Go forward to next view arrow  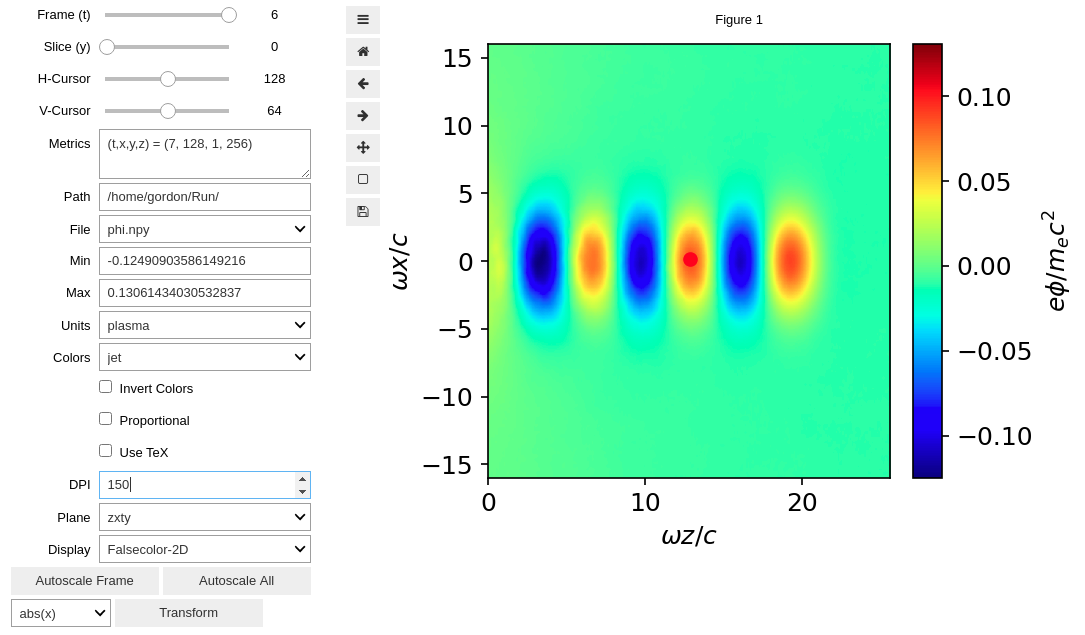point(363,116)
